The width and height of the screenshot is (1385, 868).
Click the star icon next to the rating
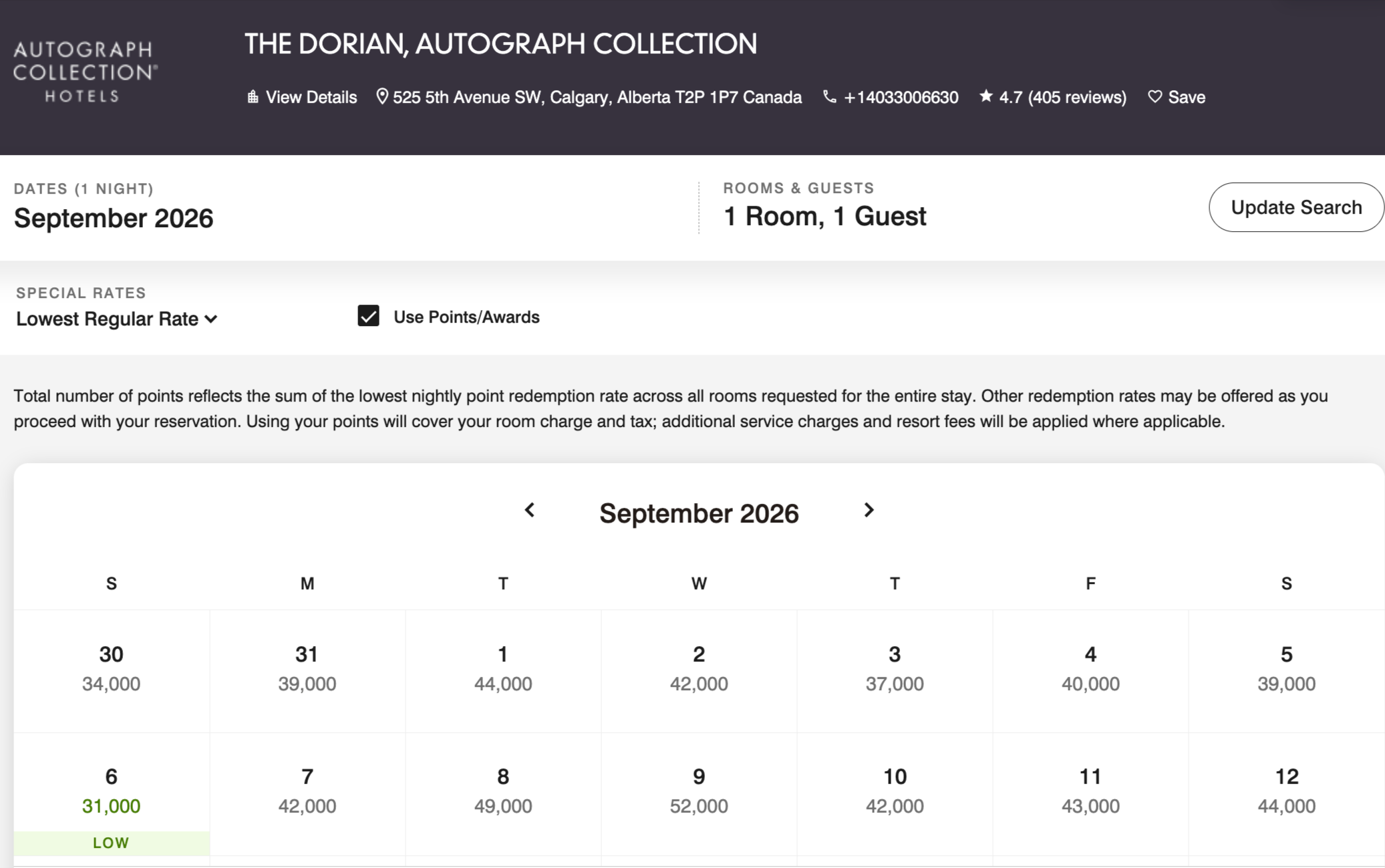[x=985, y=96]
